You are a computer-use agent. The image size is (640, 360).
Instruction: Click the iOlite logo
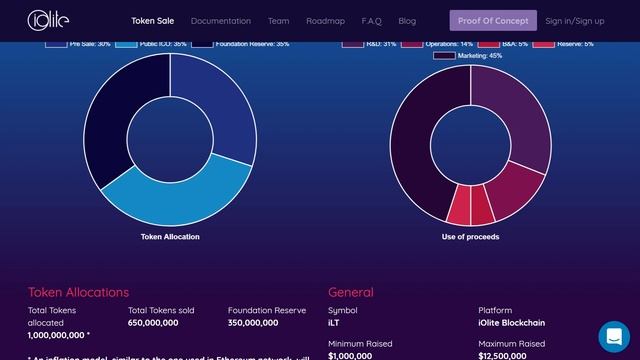48,20
